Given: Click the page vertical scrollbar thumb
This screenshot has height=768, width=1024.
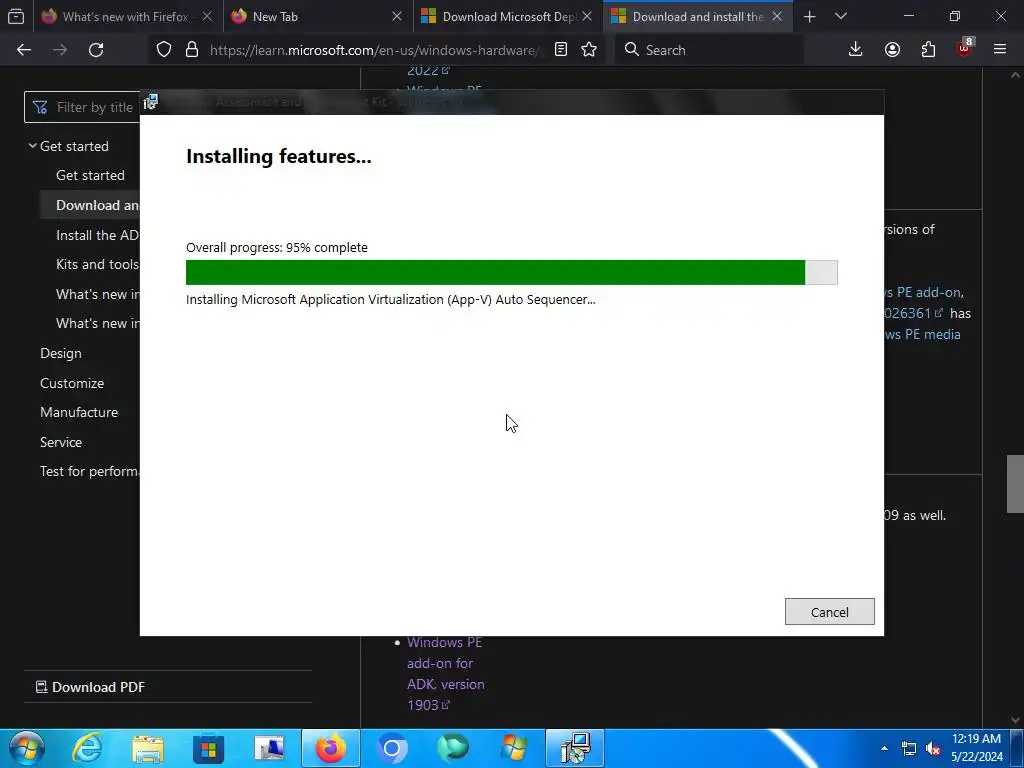Looking at the screenshot, I should (1015, 484).
